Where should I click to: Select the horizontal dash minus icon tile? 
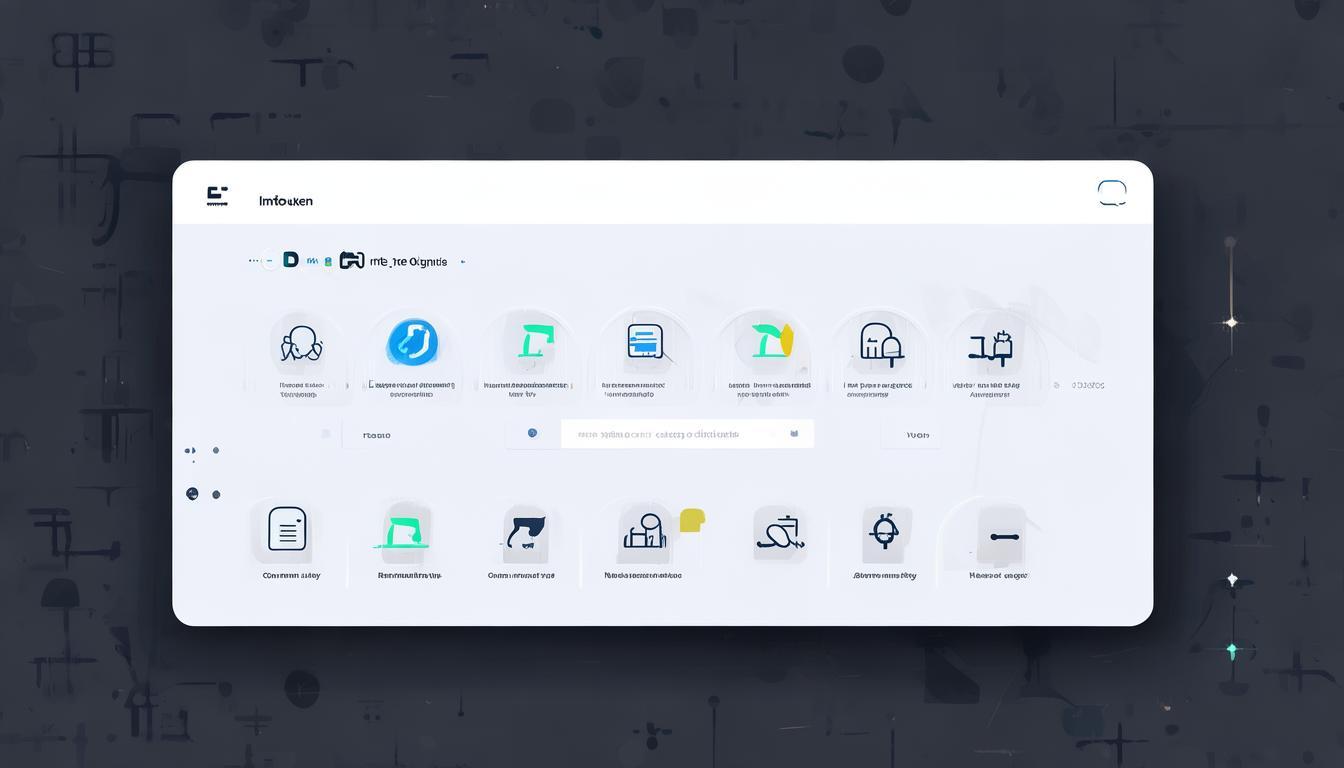point(1004,537)
